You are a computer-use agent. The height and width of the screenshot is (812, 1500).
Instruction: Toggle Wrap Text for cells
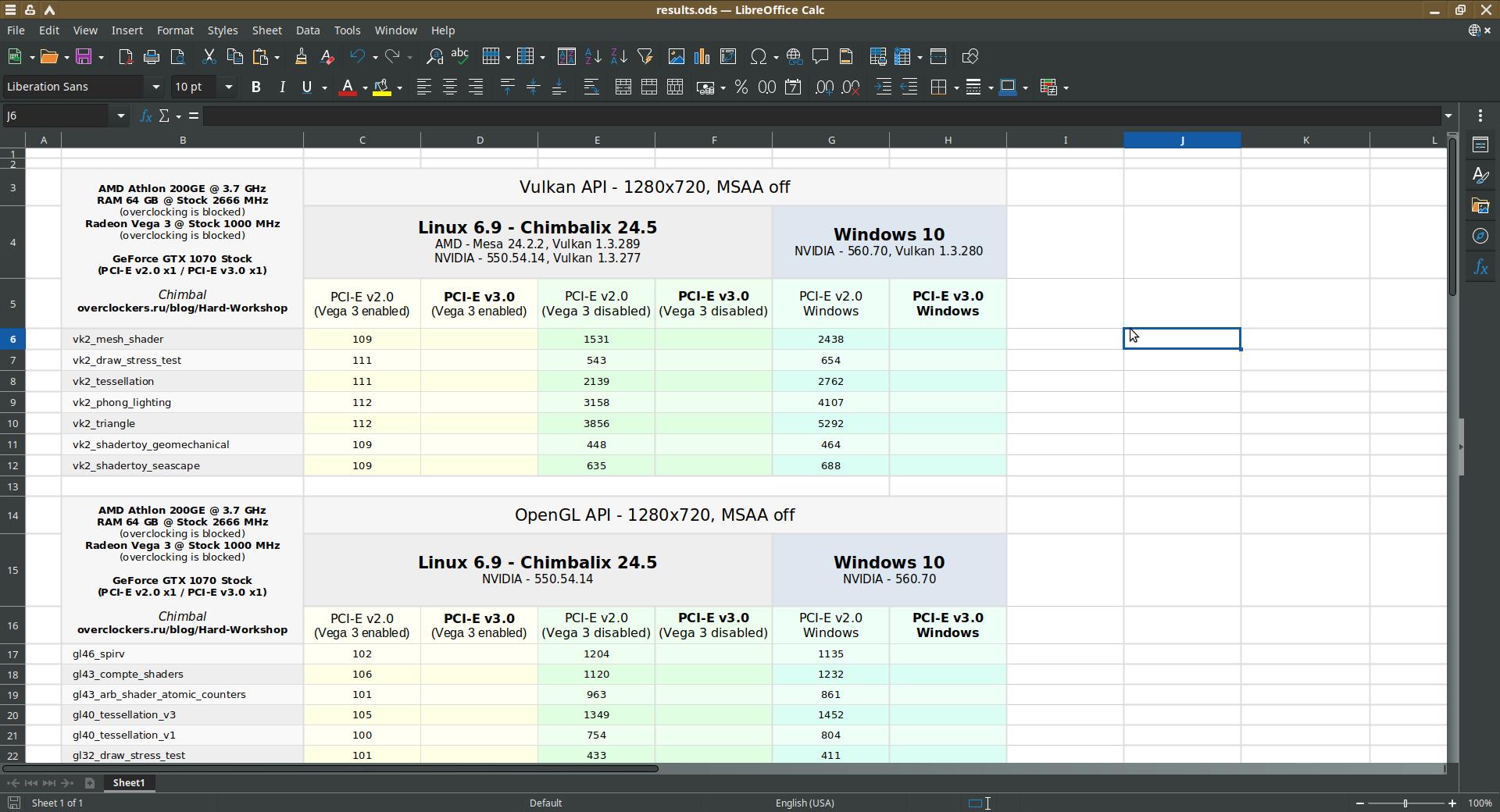click(x=591, y=87)
